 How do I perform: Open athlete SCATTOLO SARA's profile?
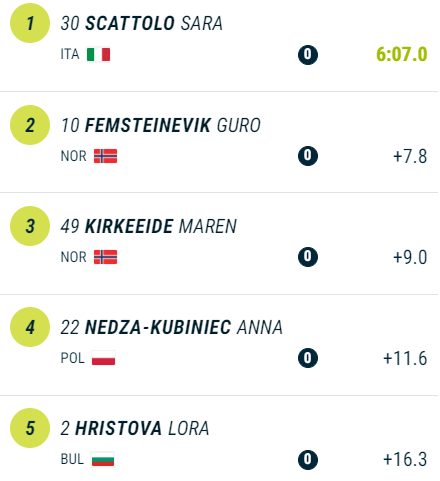point(154,23)
